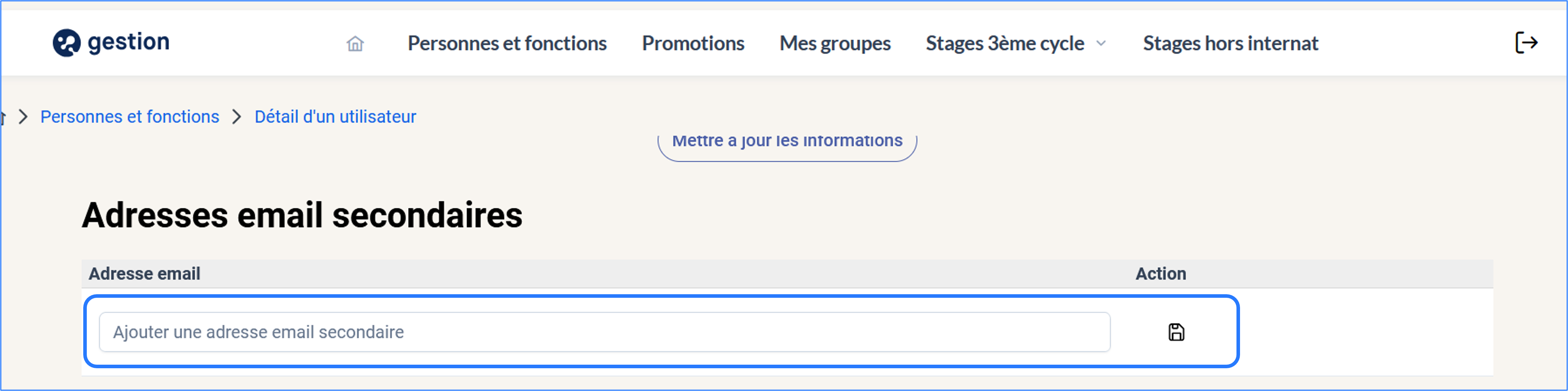The width and height of the screenshot is (1568, 391).
Task: Open Personnes et fonctions in navigation bar
Action: click(507, 43)
